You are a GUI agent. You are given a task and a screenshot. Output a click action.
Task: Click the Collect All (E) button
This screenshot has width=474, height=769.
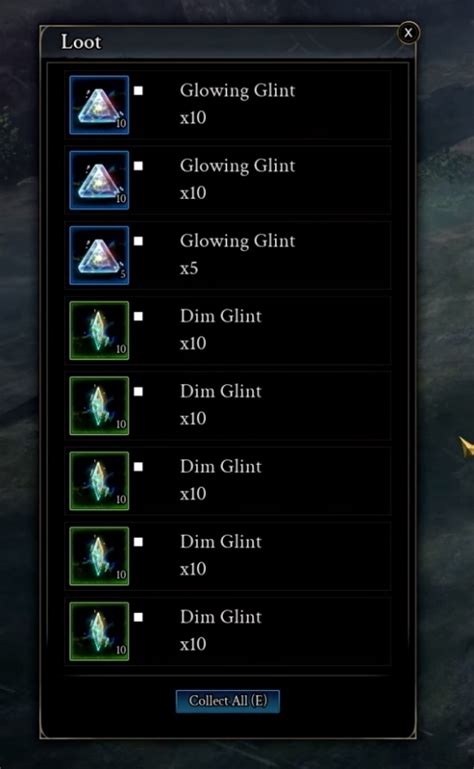click(228, 701)
